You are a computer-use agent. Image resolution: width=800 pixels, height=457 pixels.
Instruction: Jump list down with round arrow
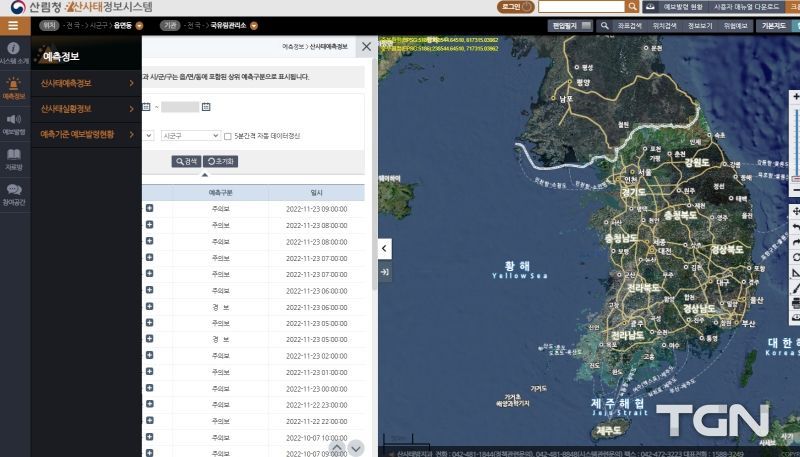356,448
